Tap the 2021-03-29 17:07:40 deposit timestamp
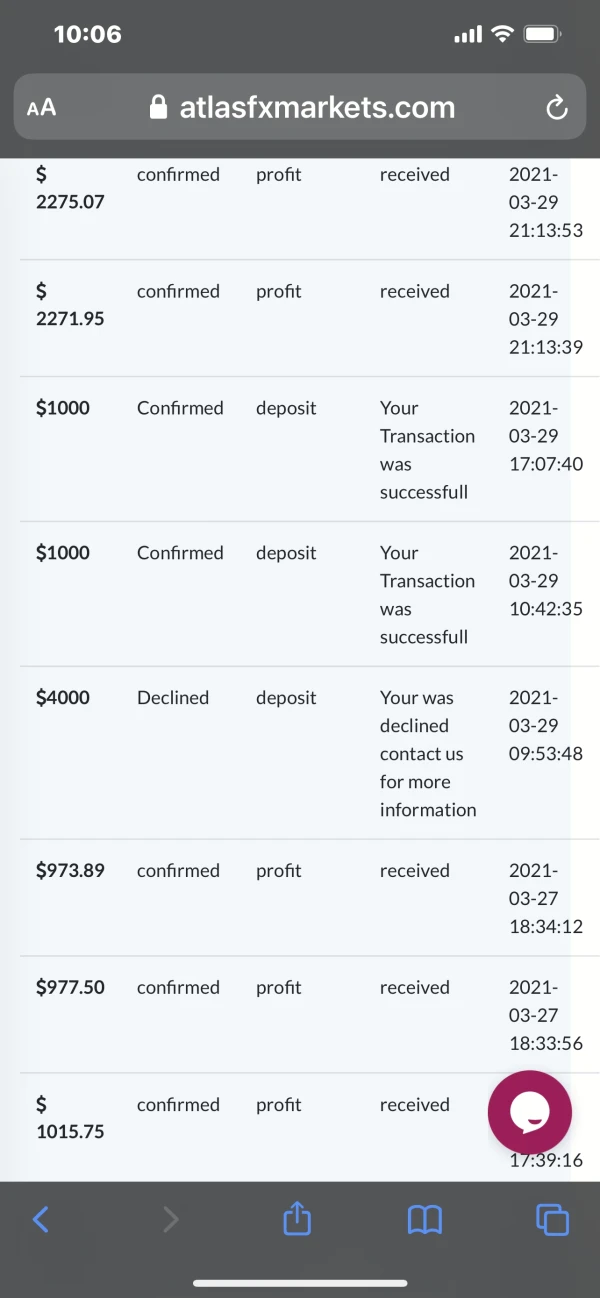Viewport: 600px width, 1298px height. click(x=545, y=436)
